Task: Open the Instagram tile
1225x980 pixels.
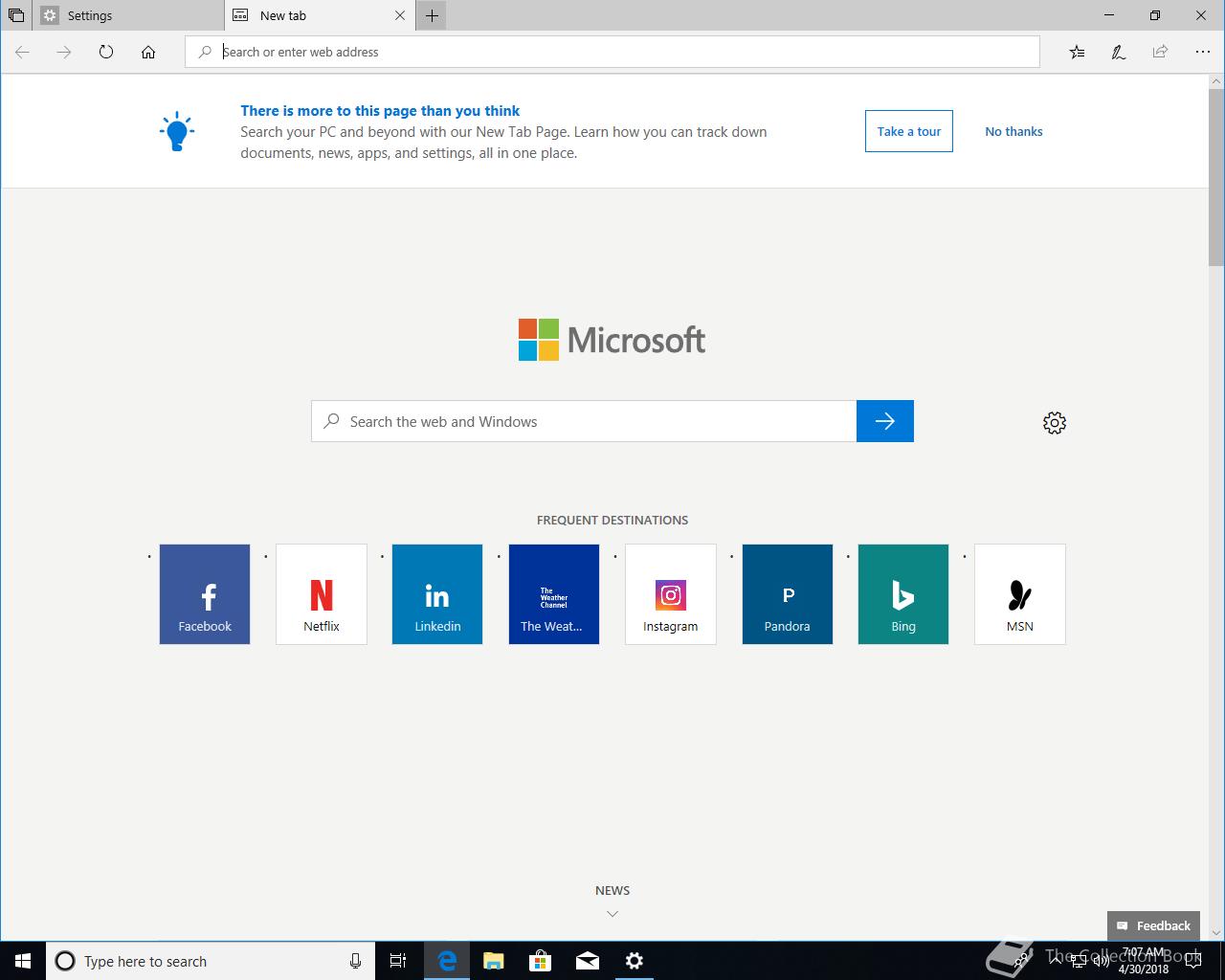Action: [x=671, y=594]
